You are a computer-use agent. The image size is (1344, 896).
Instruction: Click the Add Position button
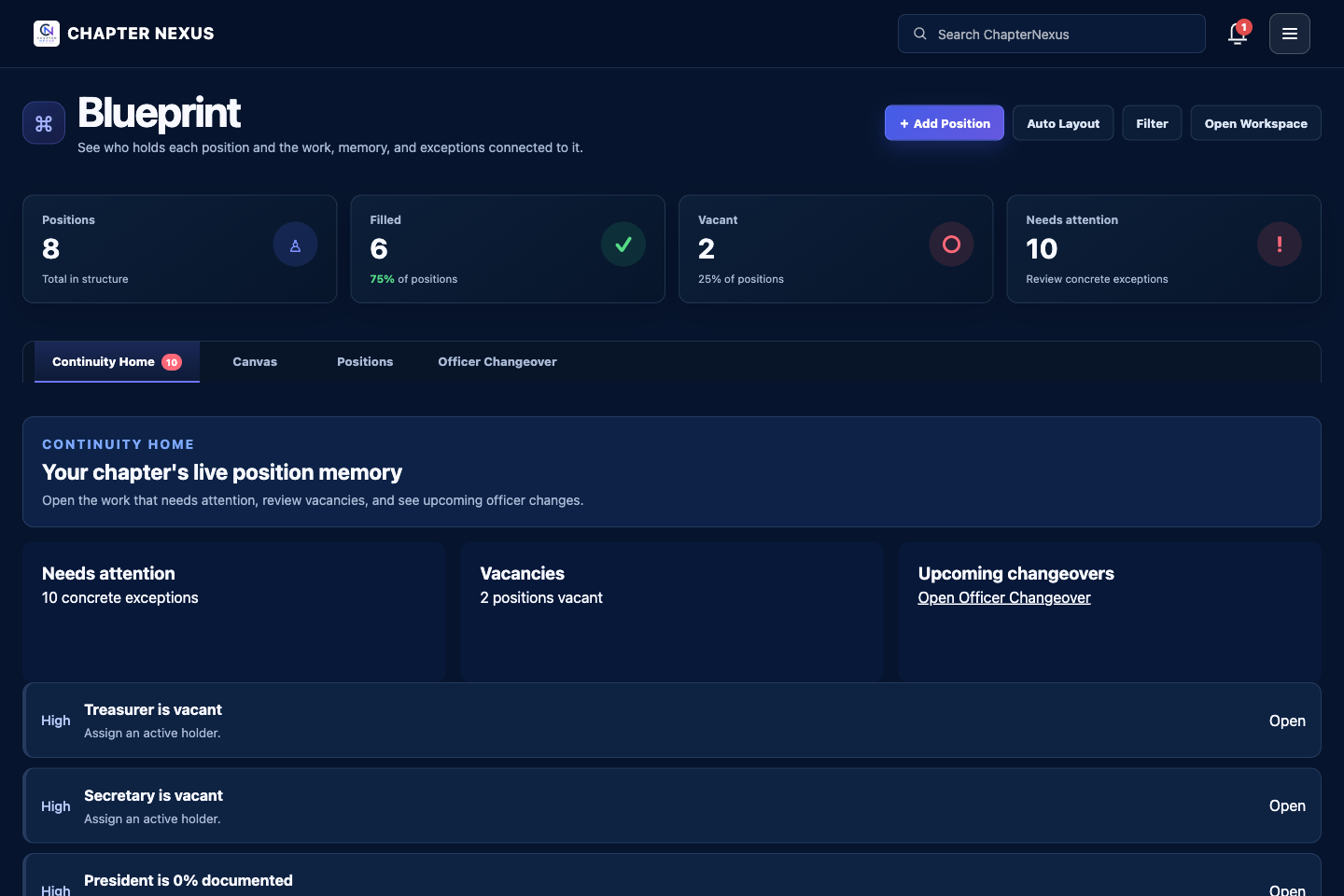click(x=945, y=123)
